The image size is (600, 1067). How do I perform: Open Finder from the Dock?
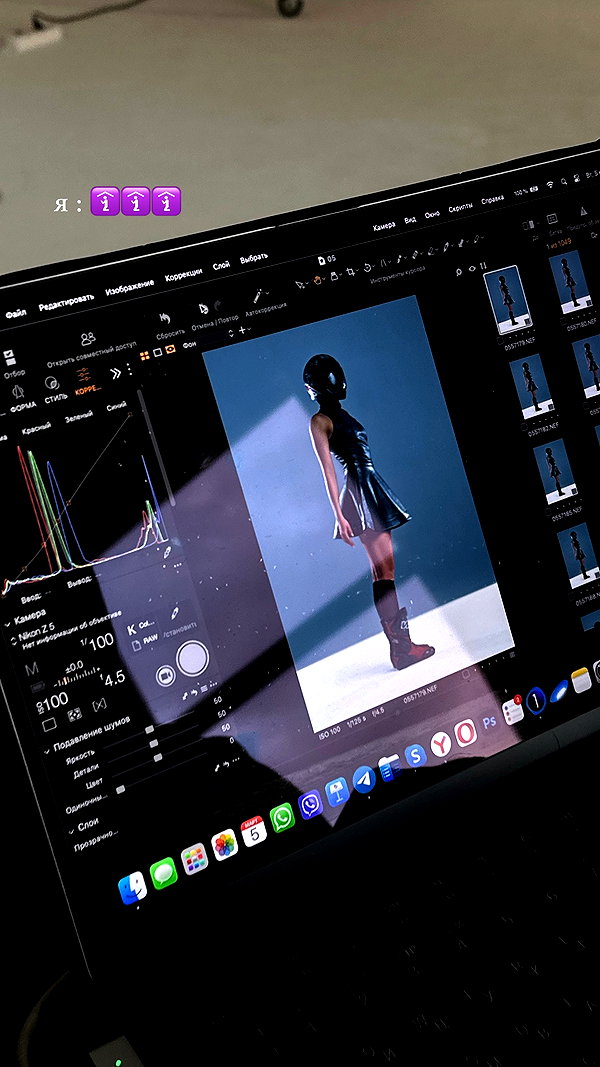coord(132,888)
